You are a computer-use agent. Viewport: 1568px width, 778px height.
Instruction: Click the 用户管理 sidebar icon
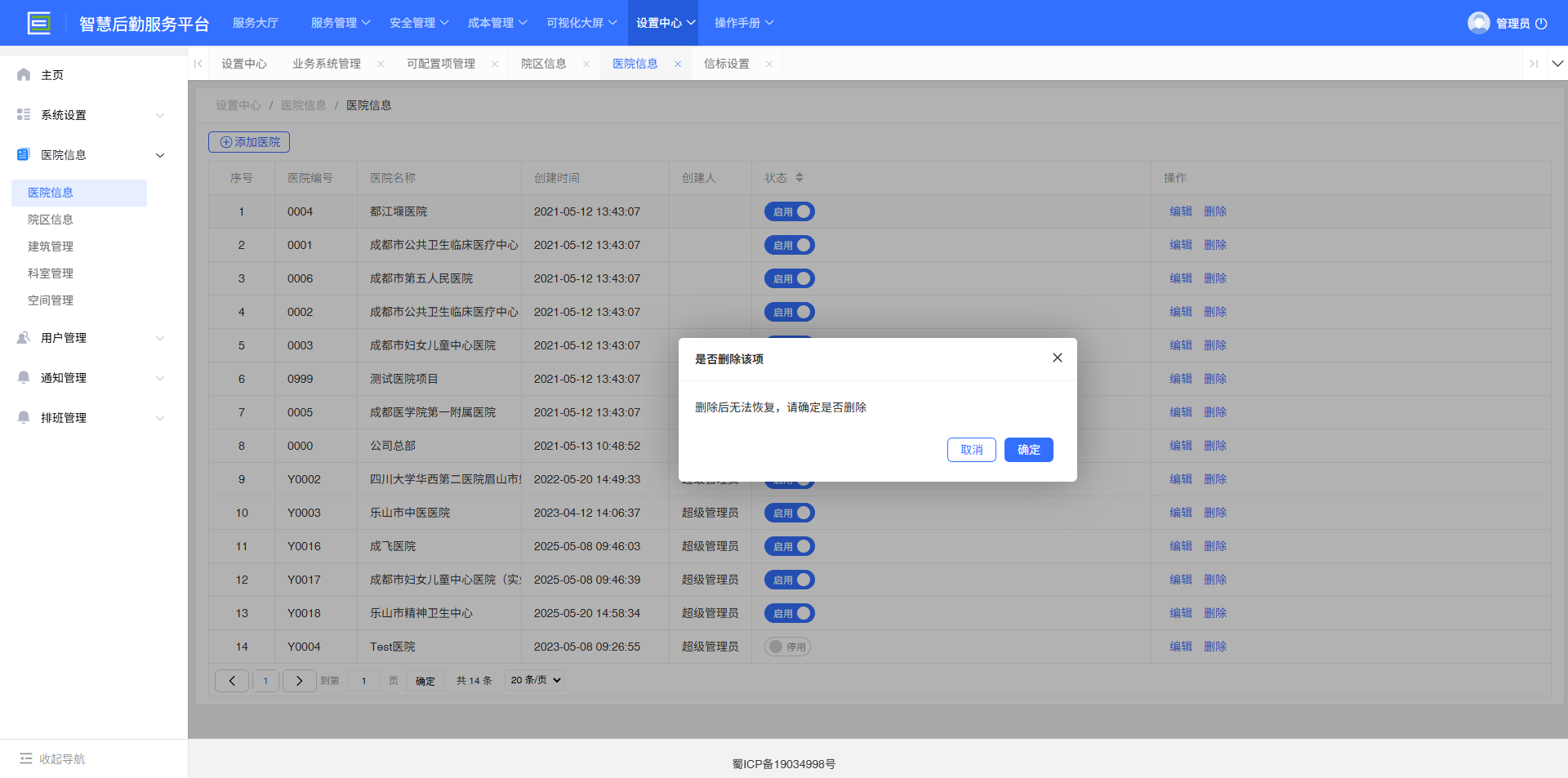tap(24, 337)
